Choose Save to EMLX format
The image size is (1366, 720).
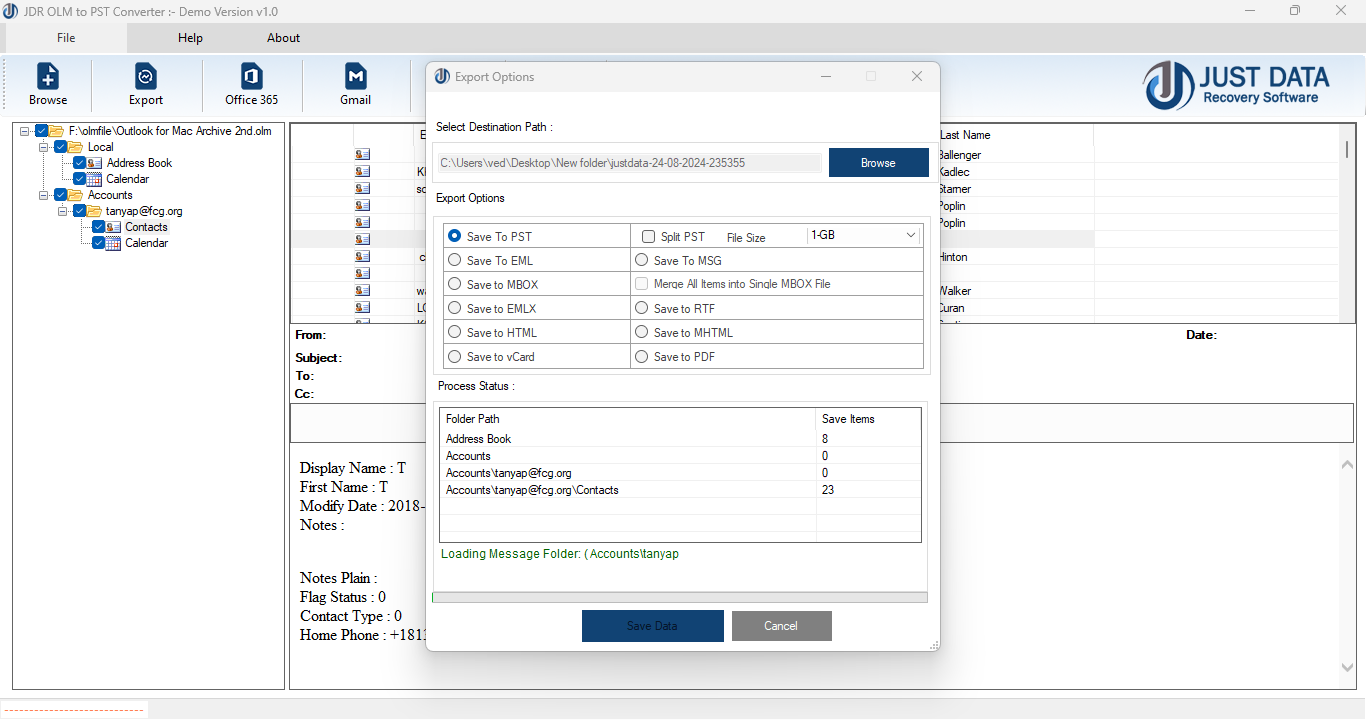click(455, 308)
